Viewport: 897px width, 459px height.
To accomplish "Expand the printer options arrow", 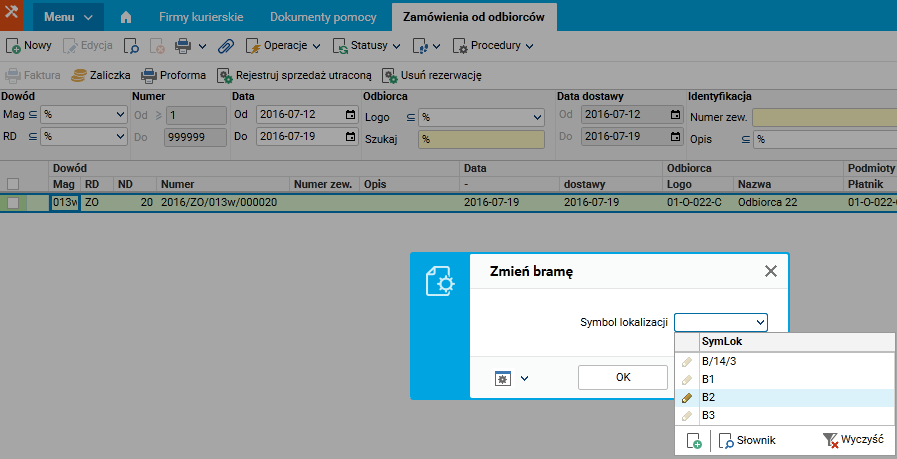I will (x=202, y=46).
